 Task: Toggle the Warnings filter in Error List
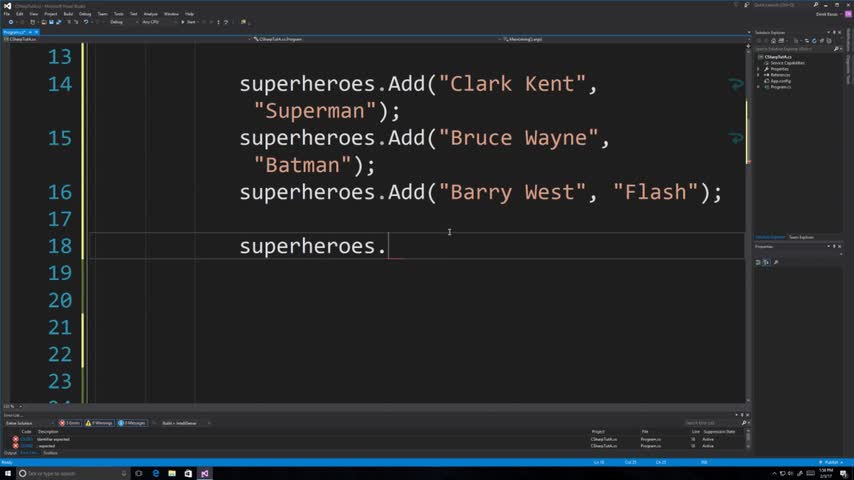pos(99,423)
